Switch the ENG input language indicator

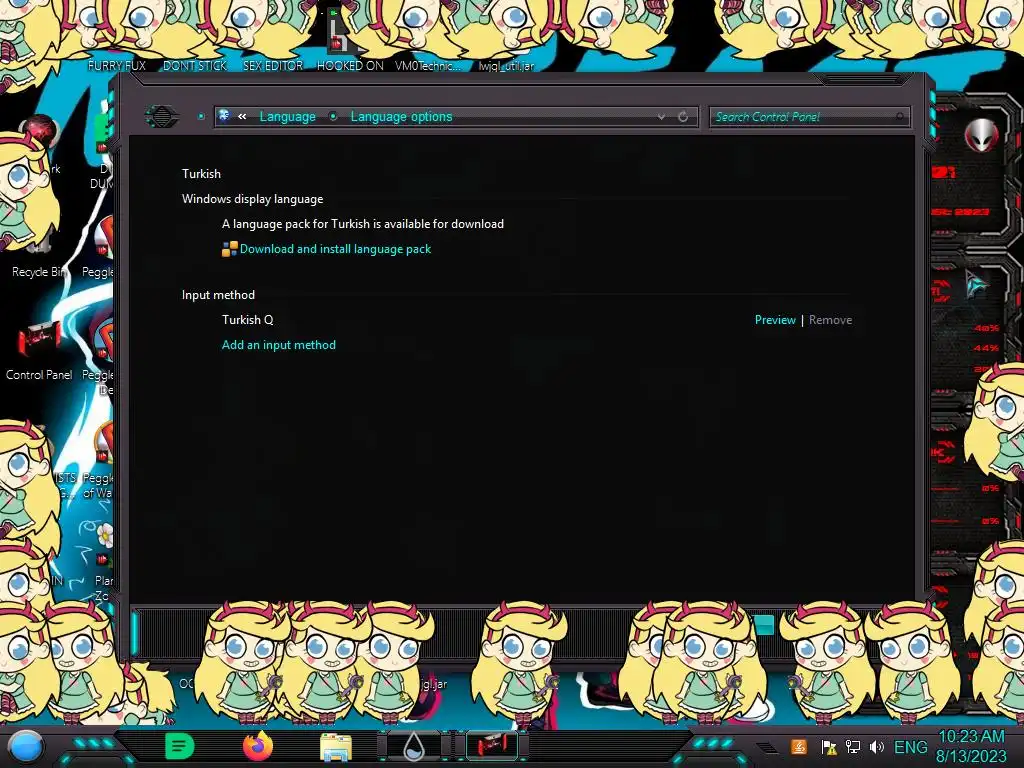click(x=910, y=747)
